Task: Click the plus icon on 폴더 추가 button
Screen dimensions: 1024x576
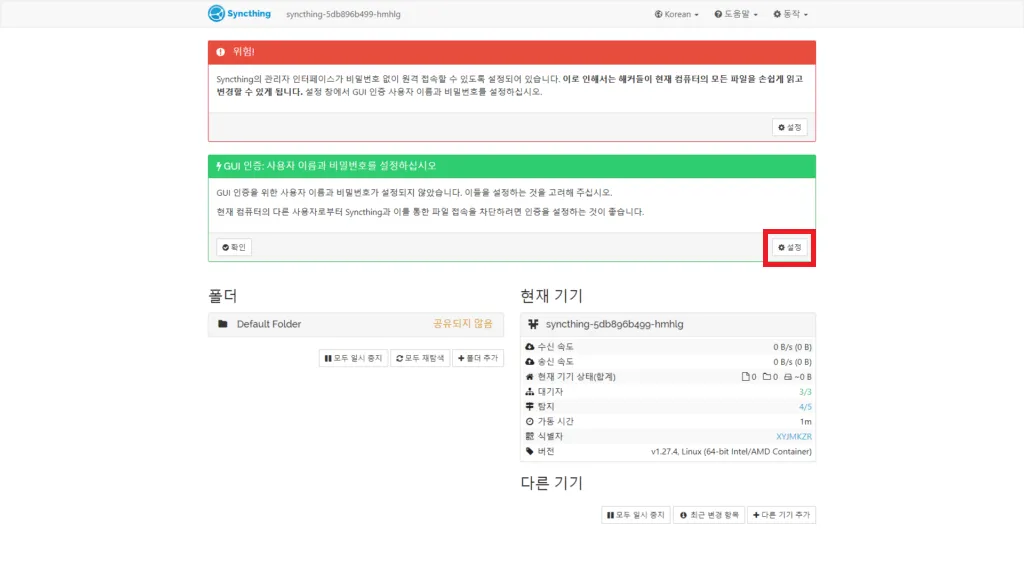Action: coord(462,358)
